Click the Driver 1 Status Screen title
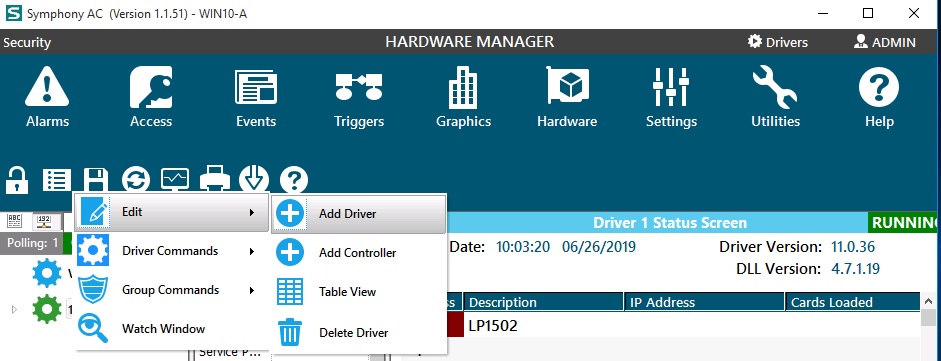941x361 pixels. tap(670, 223)
